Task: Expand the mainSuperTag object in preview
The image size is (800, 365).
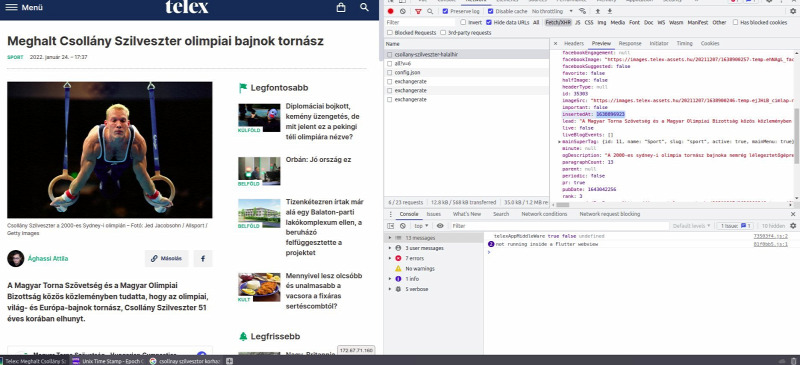Action: point(560,141)
